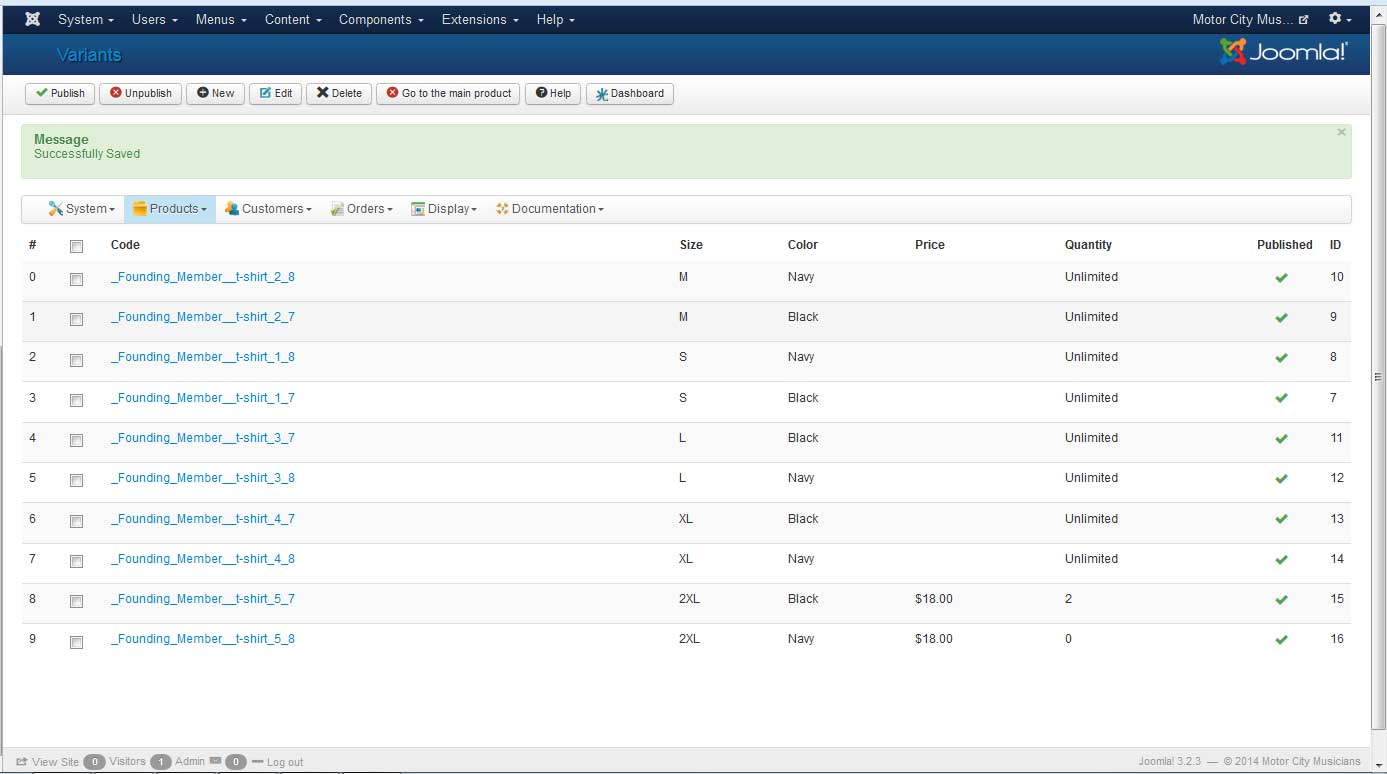Viewport: 1387px width, 774px height.
Task: Toggle the select-all checkbox in the table header
Action: click(x=77, y=246)
